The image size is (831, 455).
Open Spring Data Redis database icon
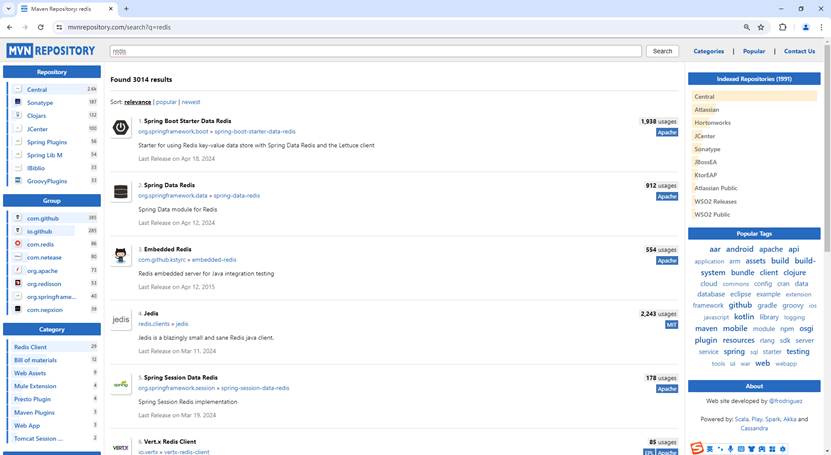point(121,192)
